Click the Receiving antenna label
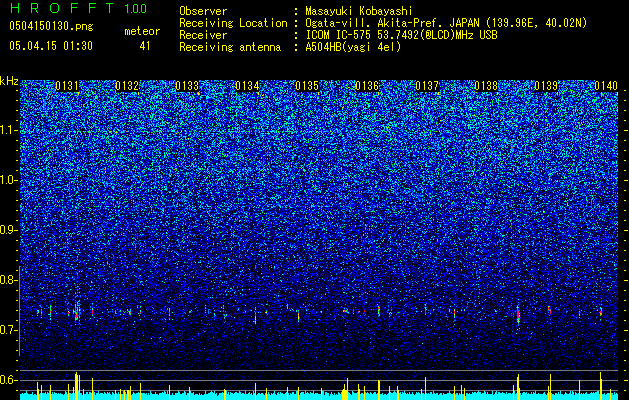Image resolution: width=629 pixels, height=400 pixels. point(230,47)
